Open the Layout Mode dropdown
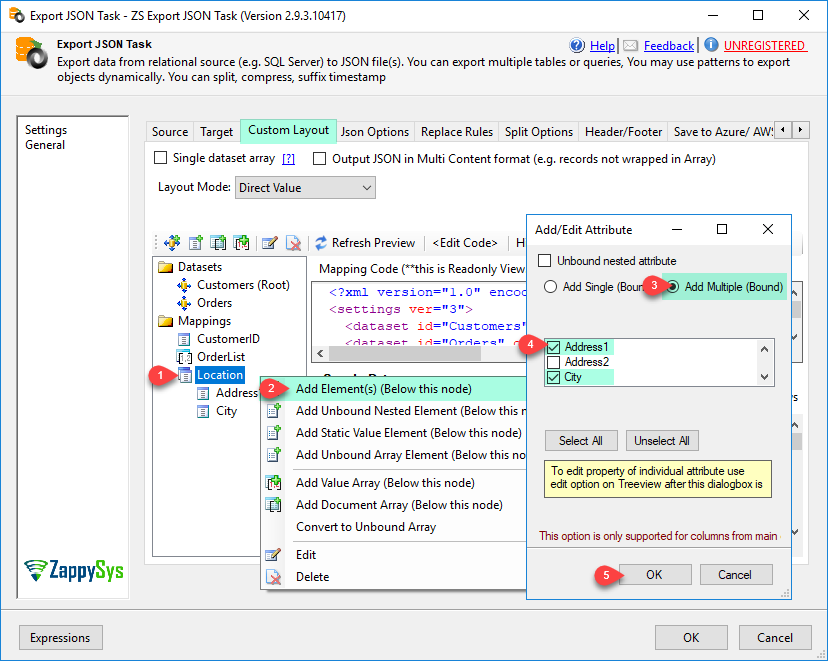 305,188
